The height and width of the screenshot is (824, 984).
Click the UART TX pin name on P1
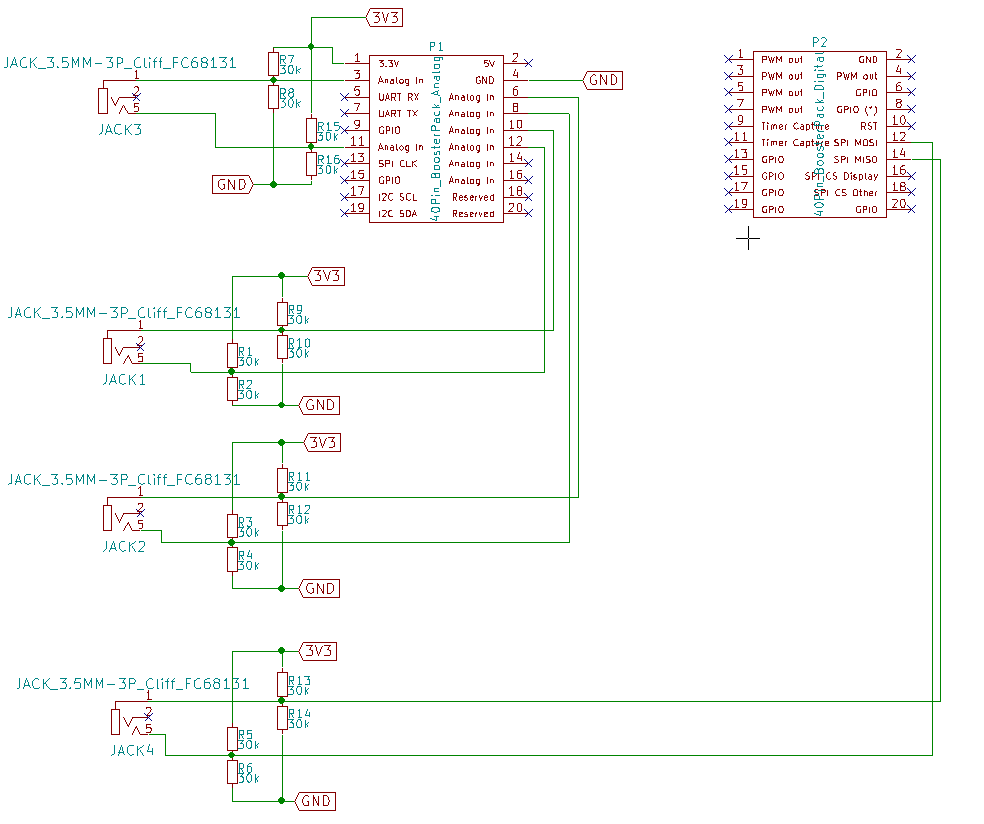point(398,114)
